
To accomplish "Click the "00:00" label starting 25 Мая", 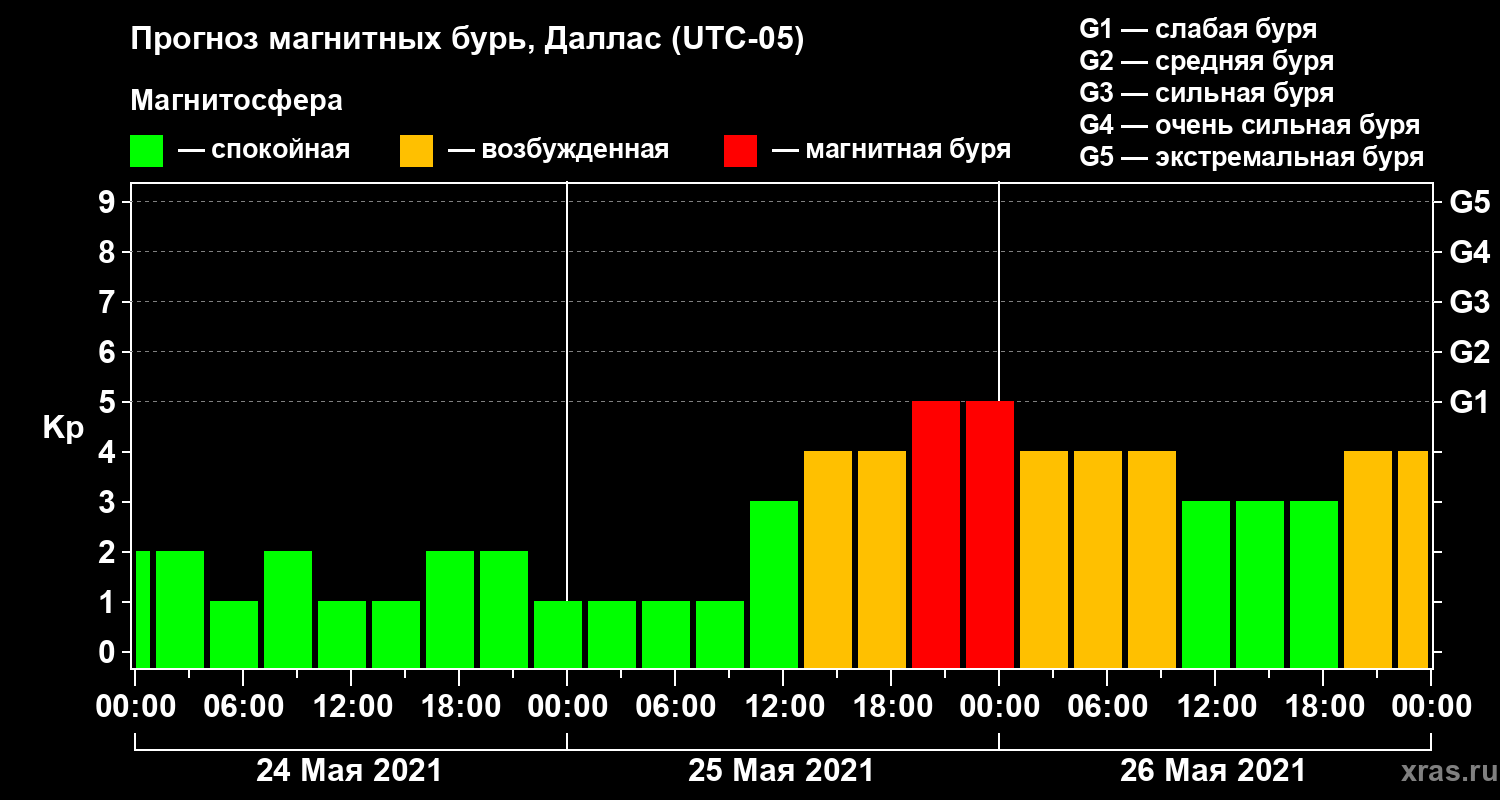I will point(567,706).
